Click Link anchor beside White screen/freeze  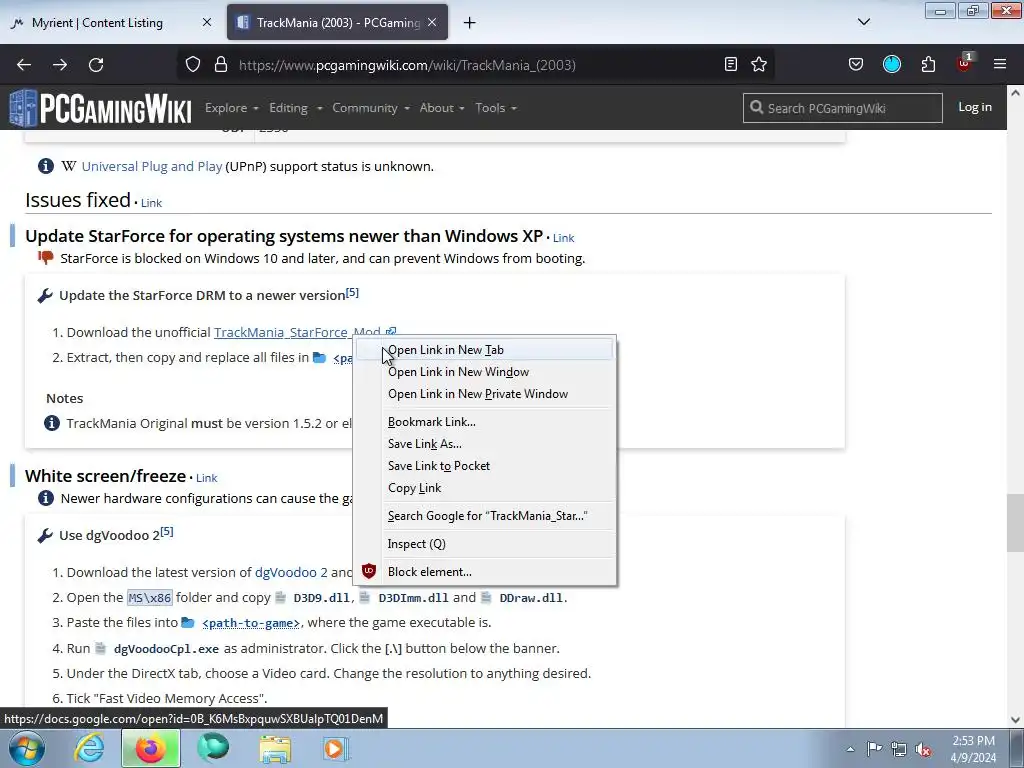coord(206,478)
